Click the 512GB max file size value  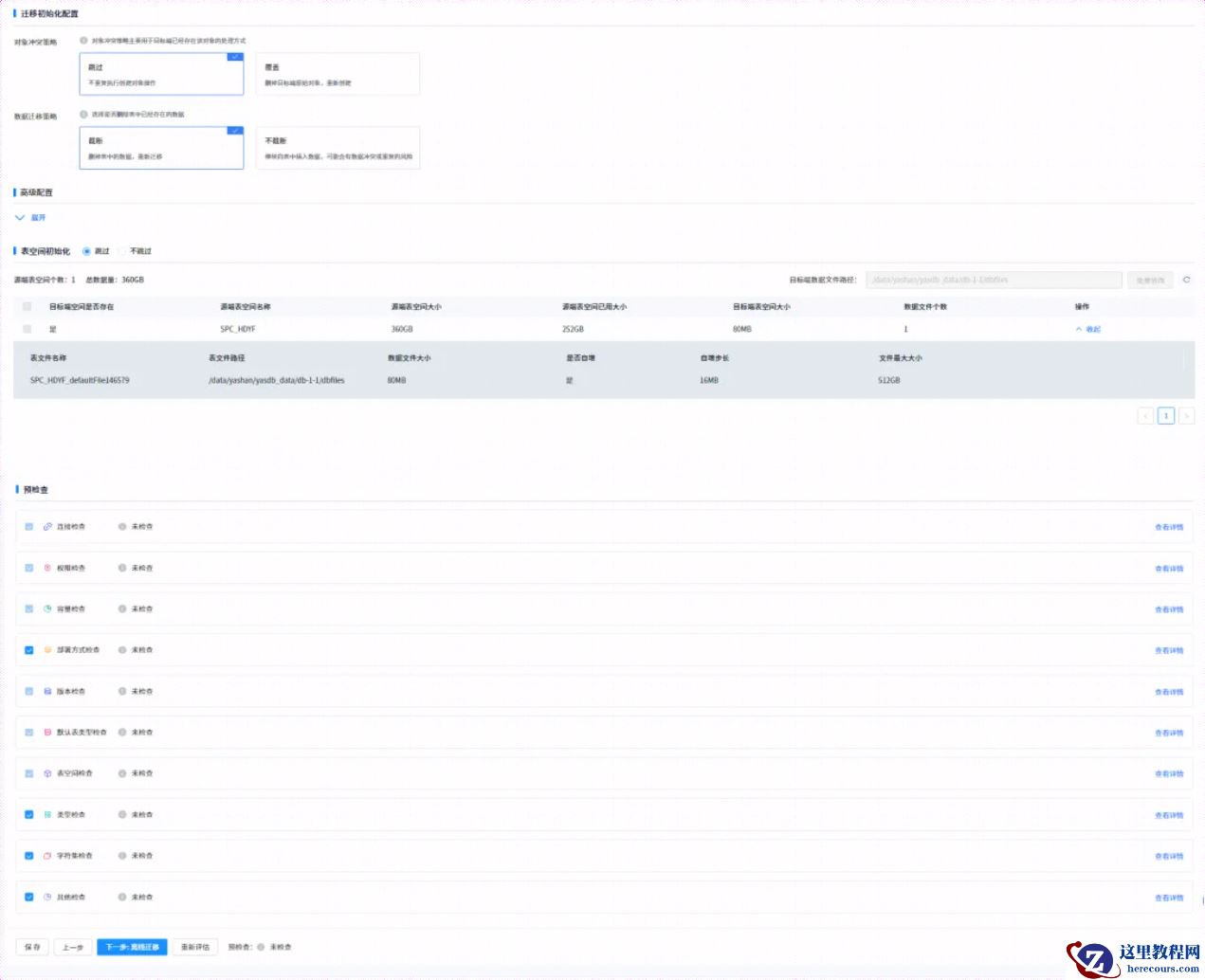(x=889, y=380)
